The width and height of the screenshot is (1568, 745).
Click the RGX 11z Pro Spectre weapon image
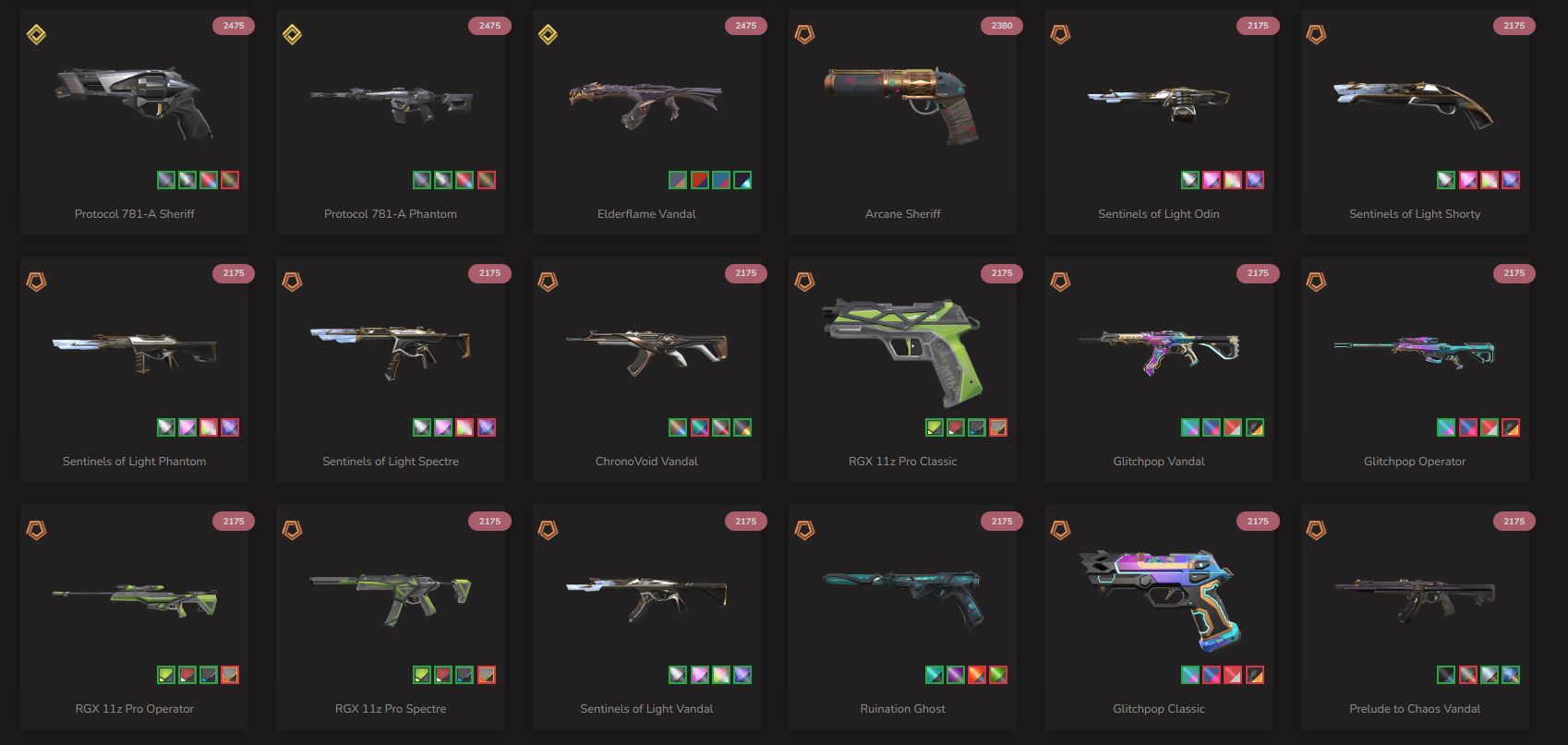(x=391, y=598)
